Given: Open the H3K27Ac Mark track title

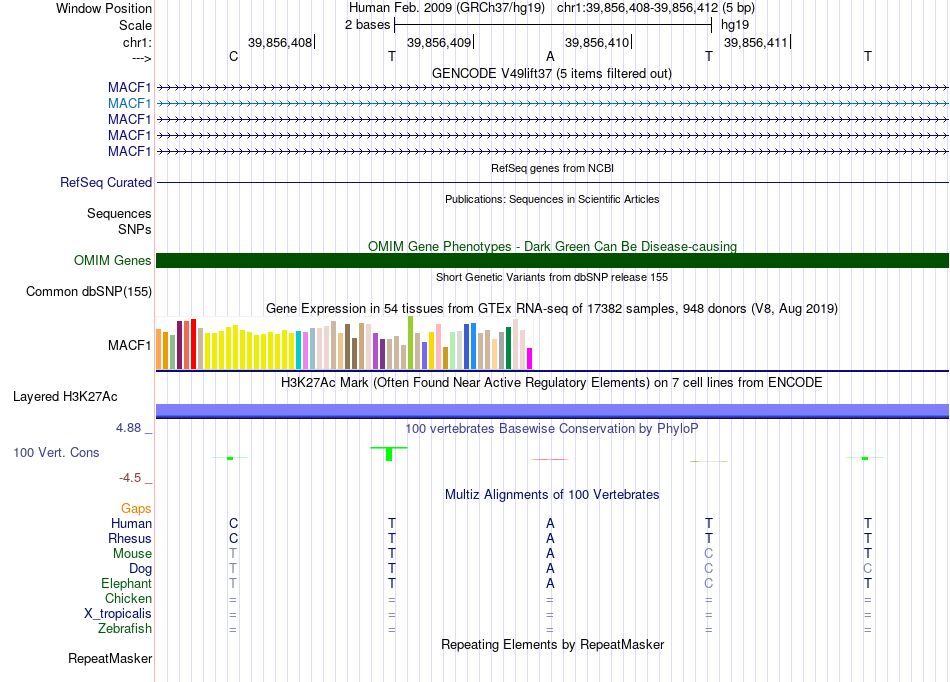Looking at the screenshot, I should coord(552,383).
